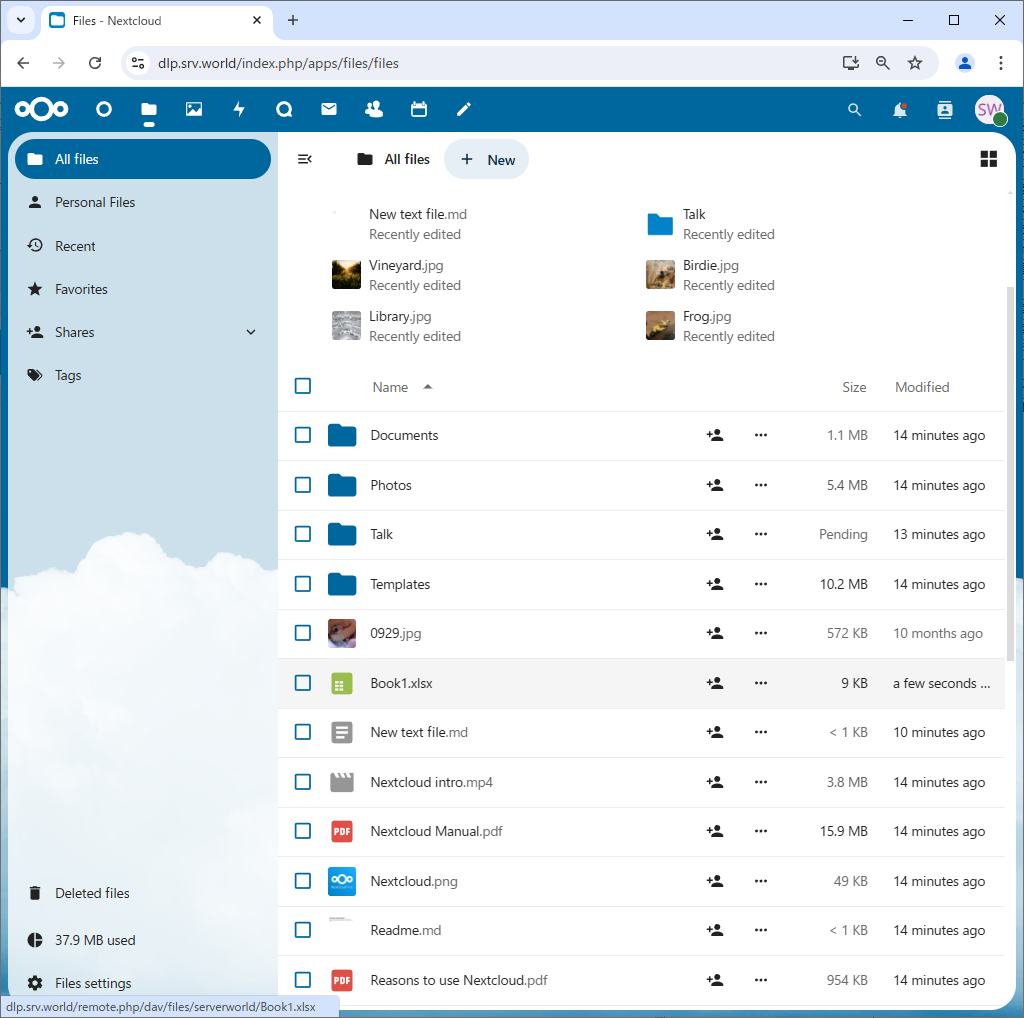Tick the Reasons to use Nextcloud.pdf checkbox
Viewport: 1024px width, 1018px height.
[x=303, y=980]
